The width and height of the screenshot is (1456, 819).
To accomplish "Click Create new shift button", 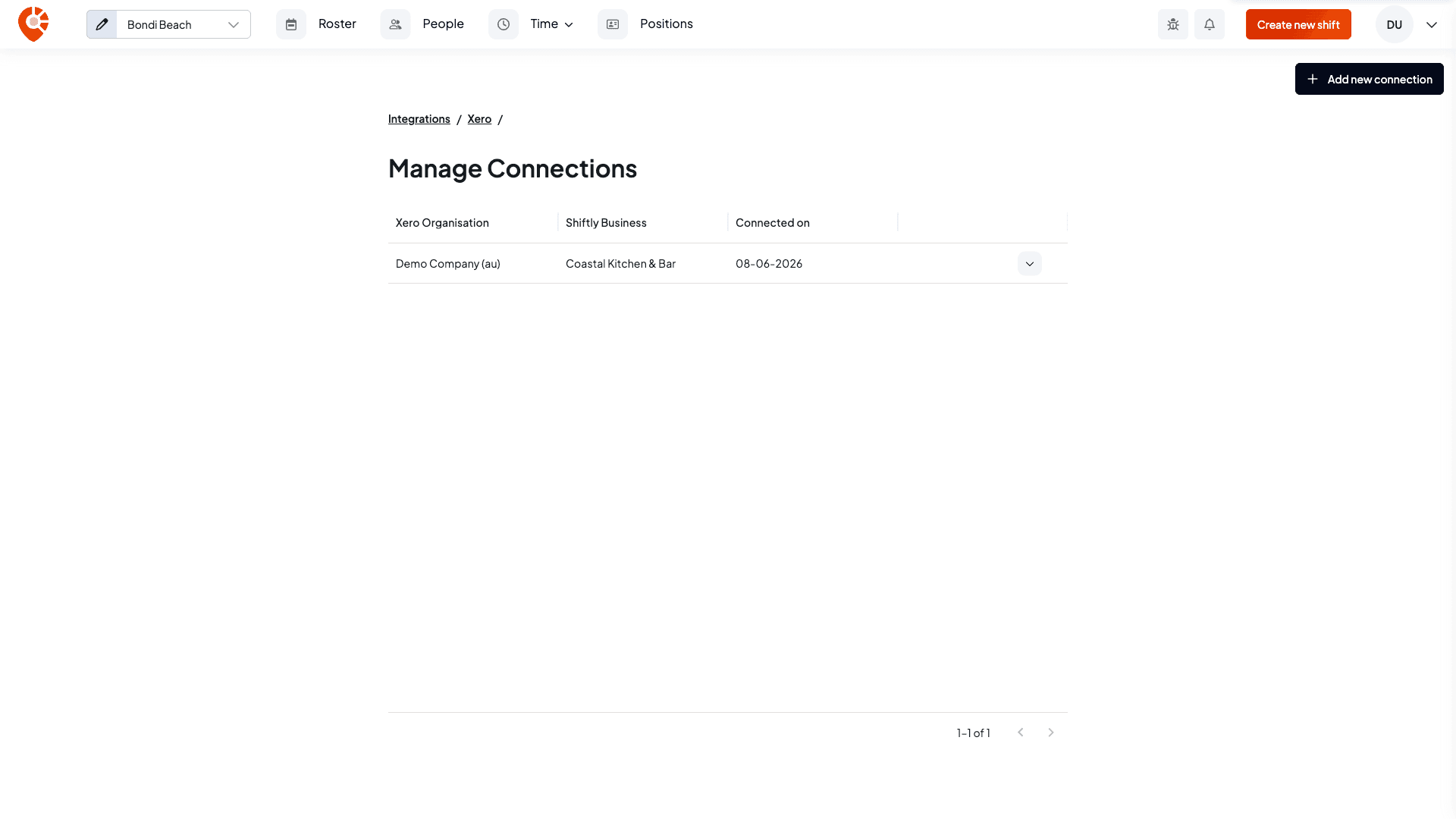I will (1298, 24).
